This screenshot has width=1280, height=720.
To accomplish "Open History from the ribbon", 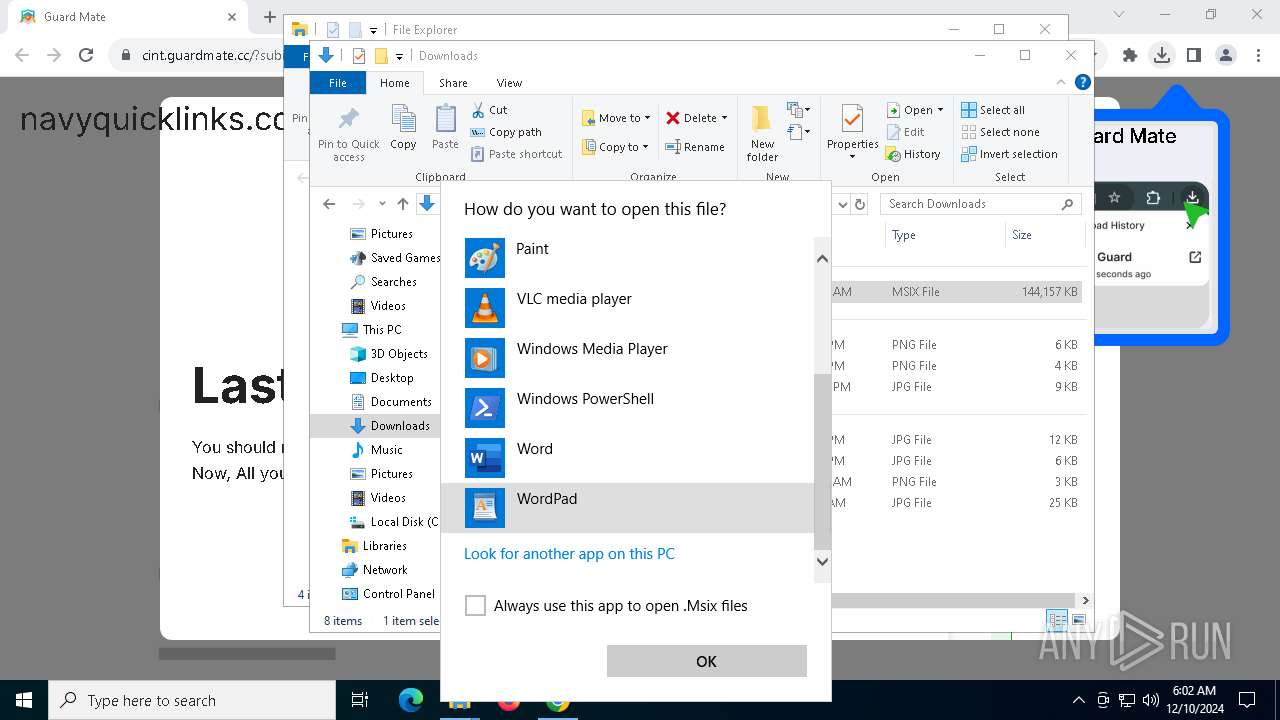I will pyautogui.click(x=913, y=154).
